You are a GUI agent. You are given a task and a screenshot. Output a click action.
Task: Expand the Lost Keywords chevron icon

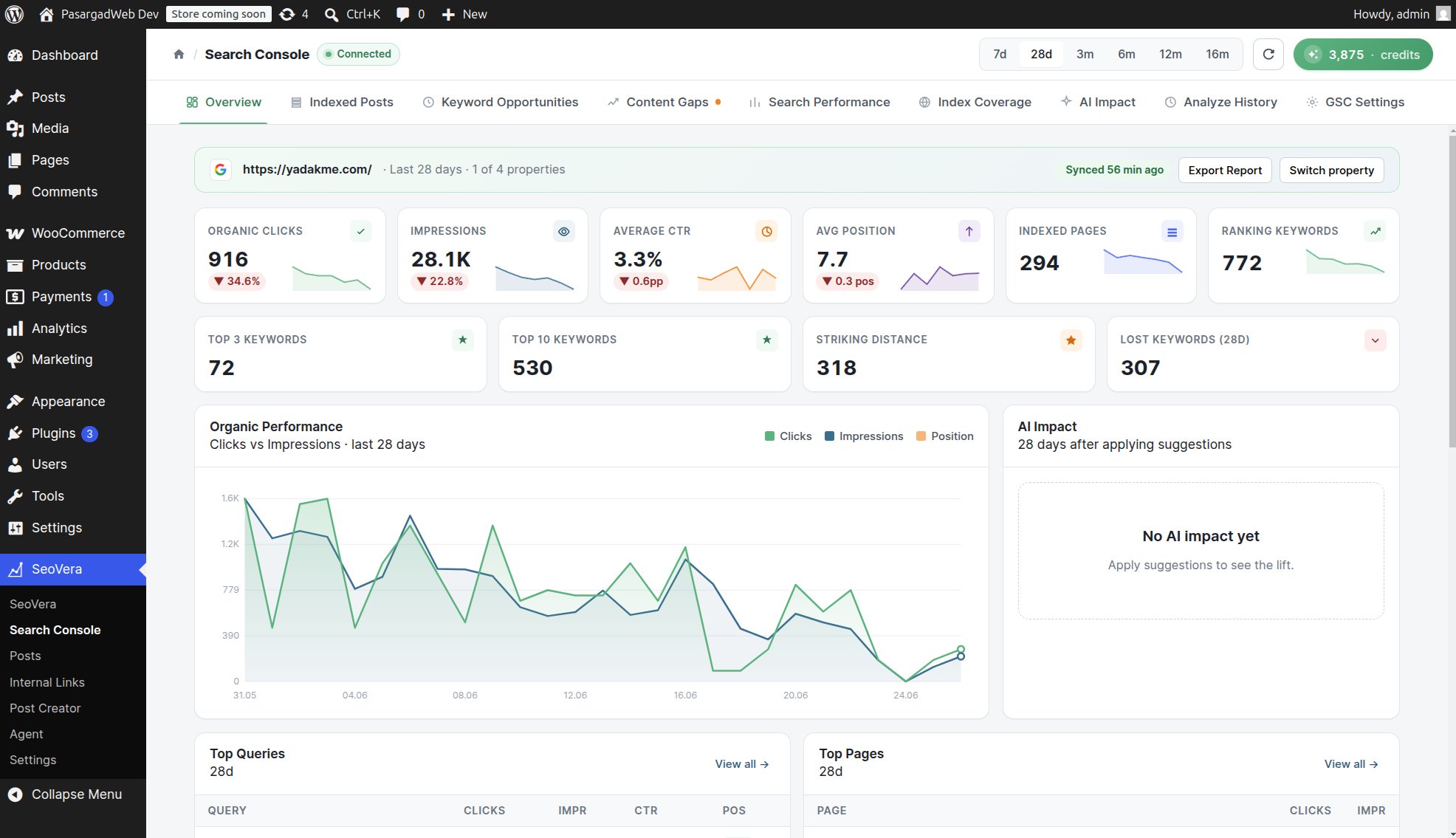[1375, 340]
